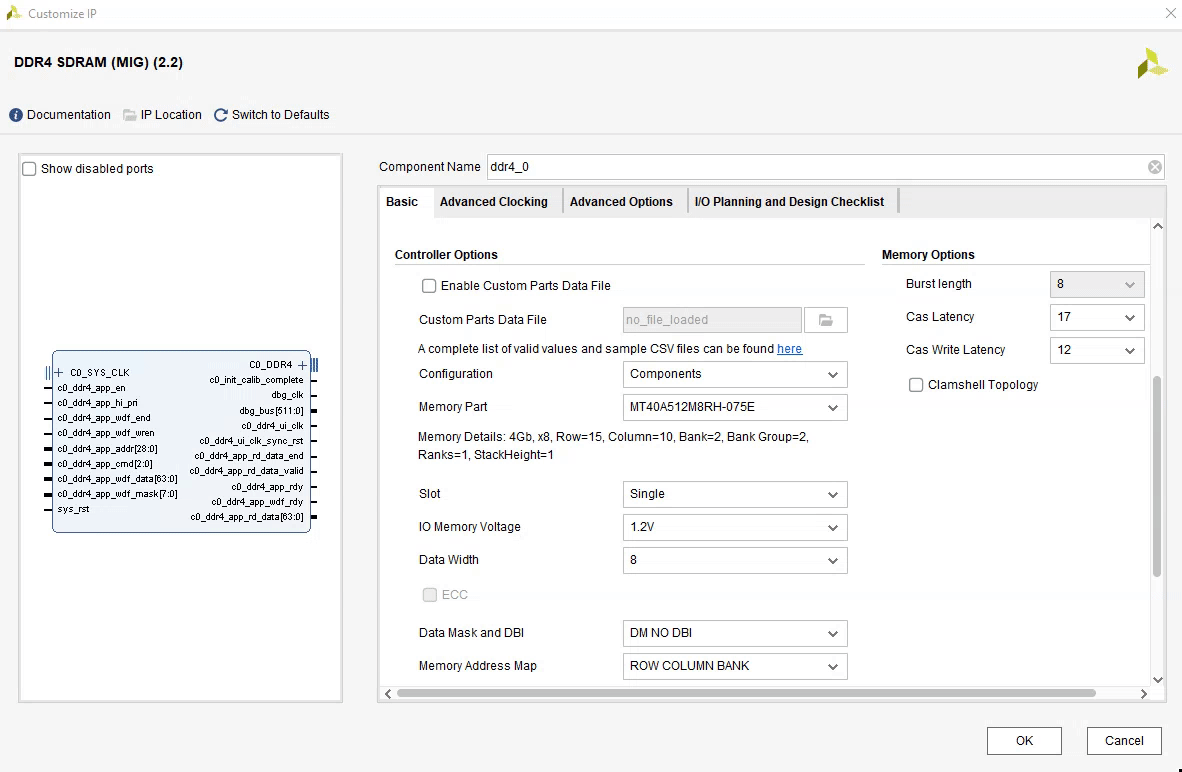Click the Cancel button
Image resolution: width=1182 pixels, height=772 pixels.
pos(1124,741)
